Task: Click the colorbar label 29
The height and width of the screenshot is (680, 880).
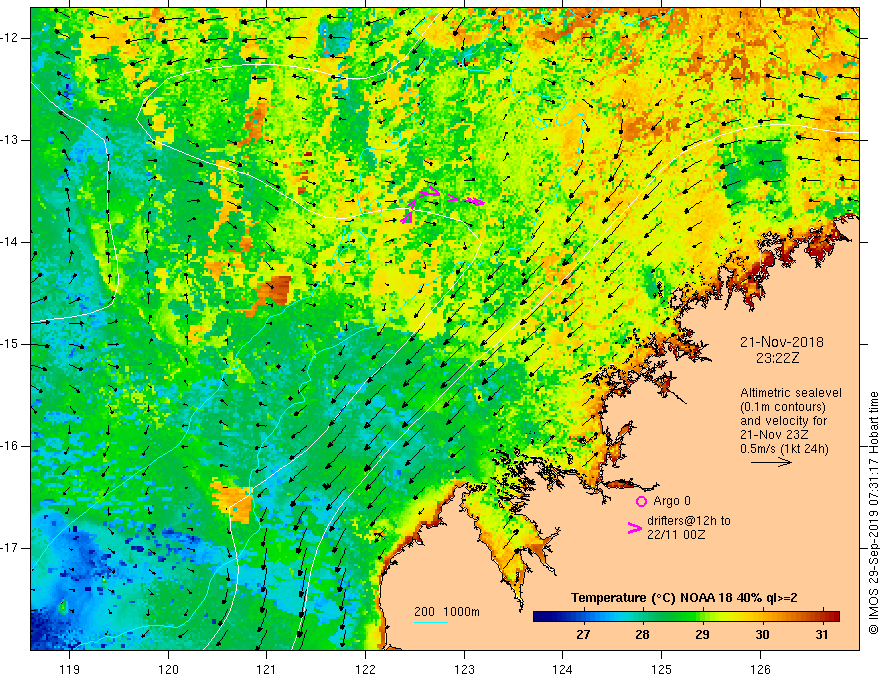Action: pyautogui.click(x=702, y=635)
